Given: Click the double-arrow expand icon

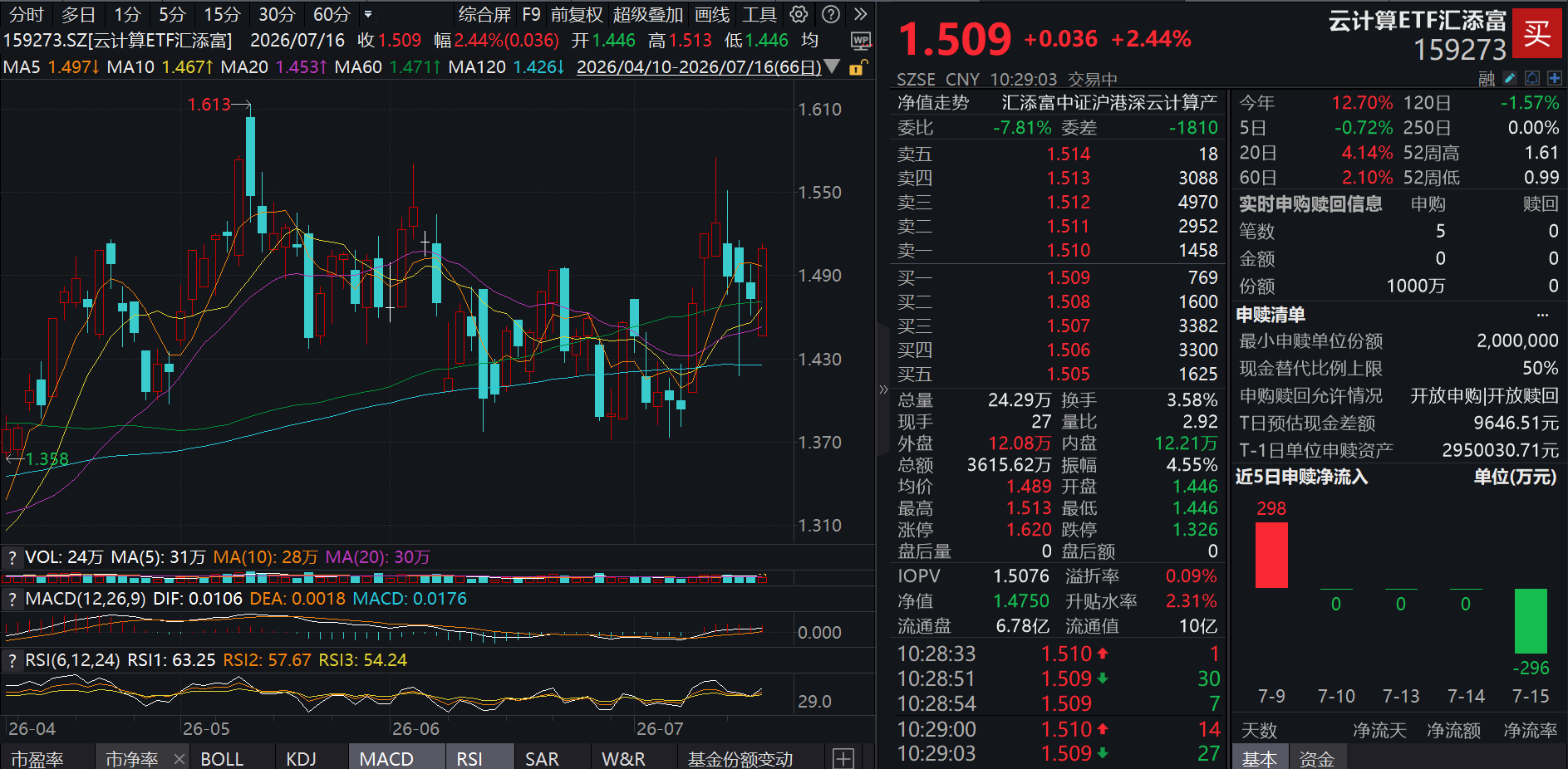Looking at the screenshot, I should [861, 14].
